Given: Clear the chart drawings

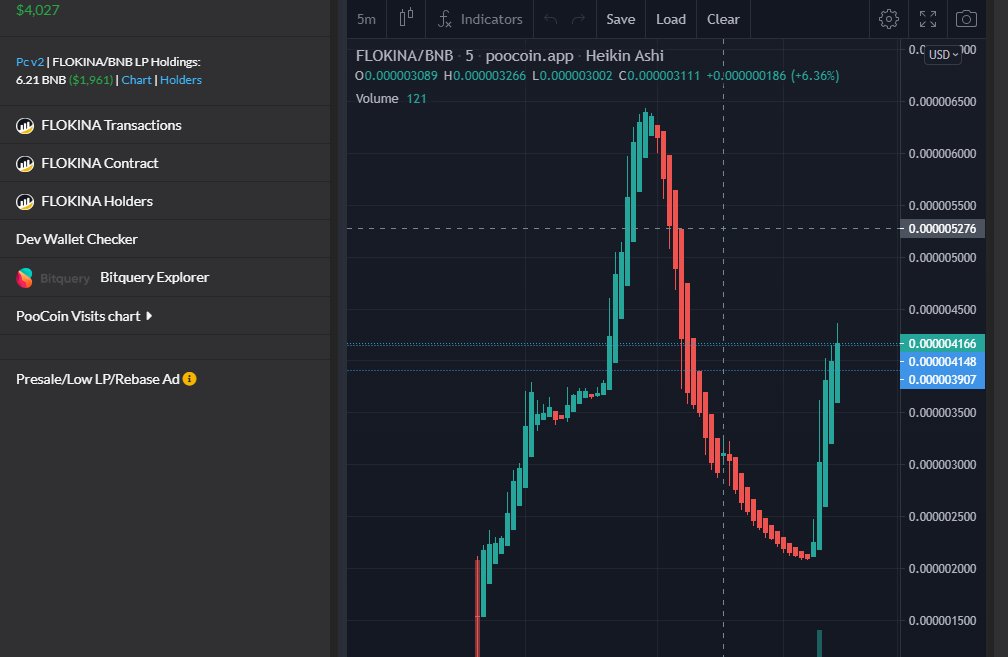Looking at the screenshot, I should [723, 19].
